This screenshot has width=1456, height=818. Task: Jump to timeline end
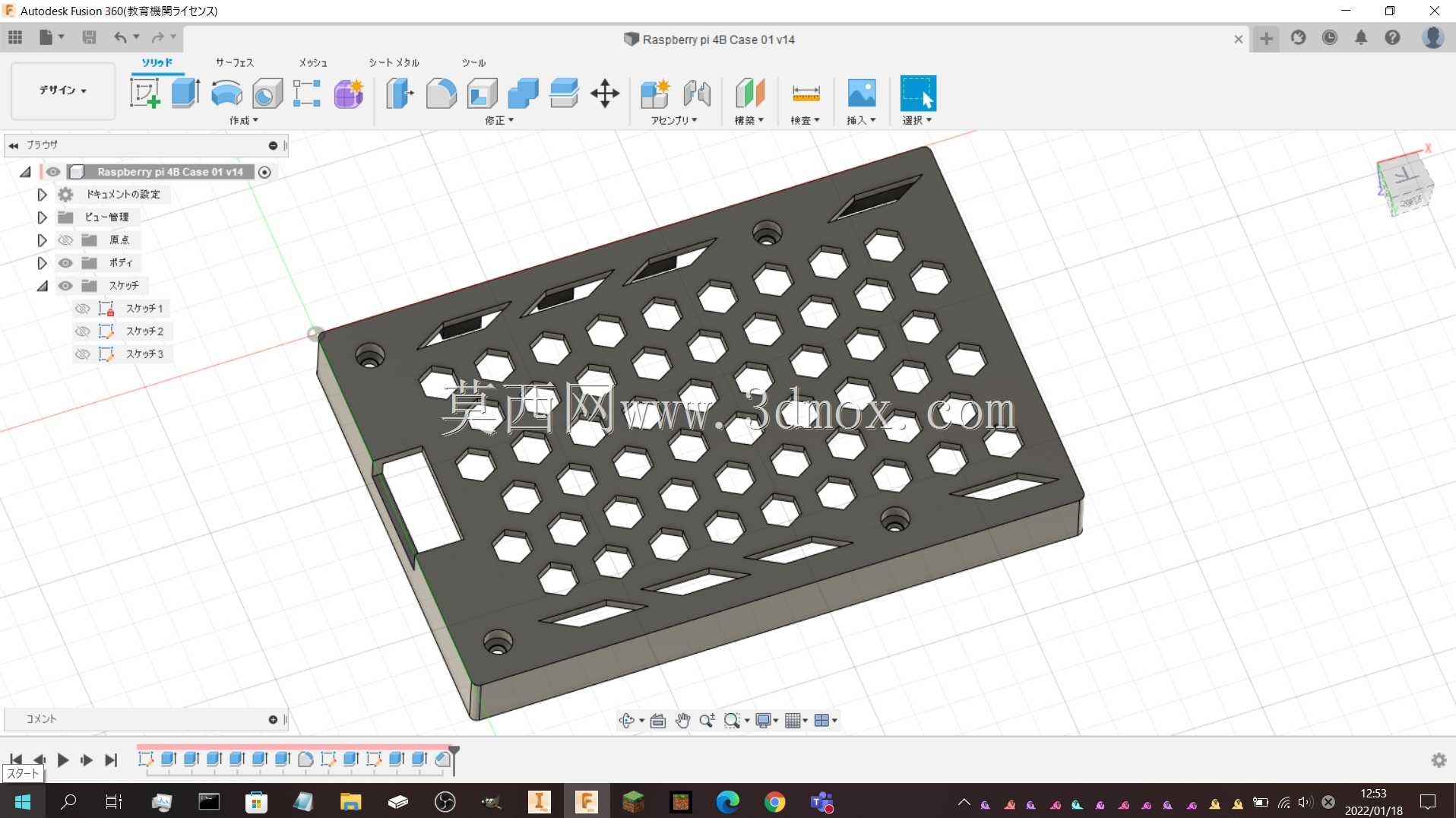tap(111, 759)
